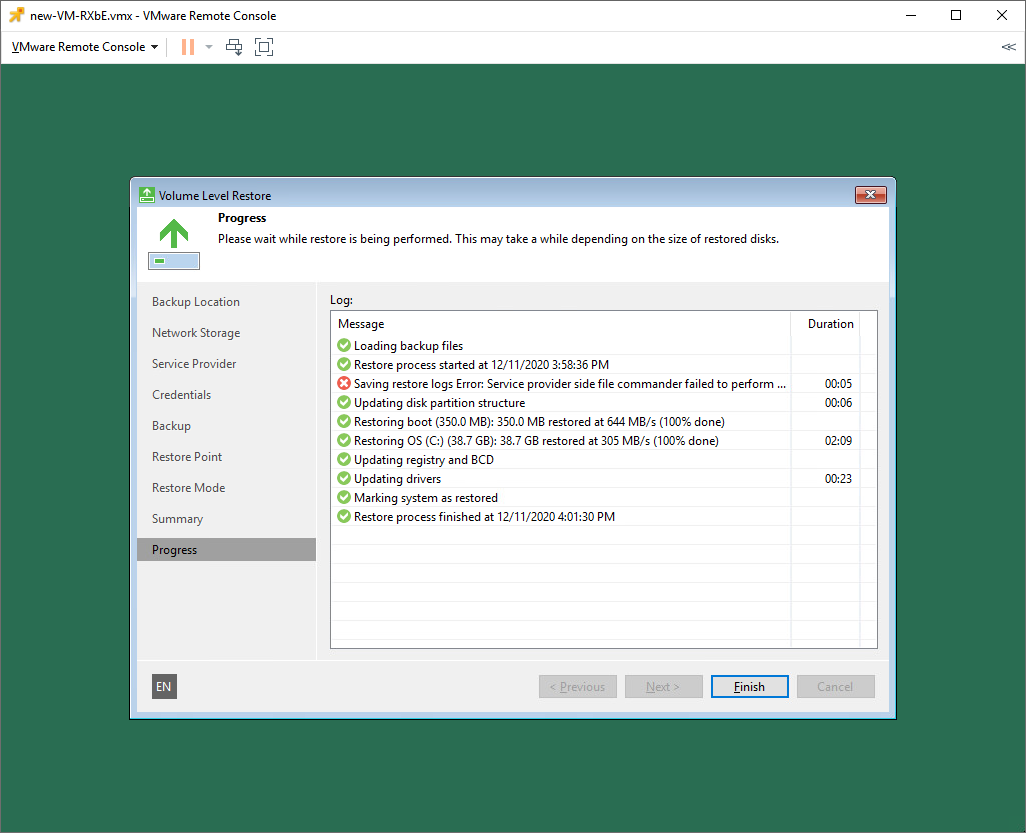Click the Volume Level Restore title icon
Image resolution: width=1026 pixels, height=833 pixels.
point(147,195)
